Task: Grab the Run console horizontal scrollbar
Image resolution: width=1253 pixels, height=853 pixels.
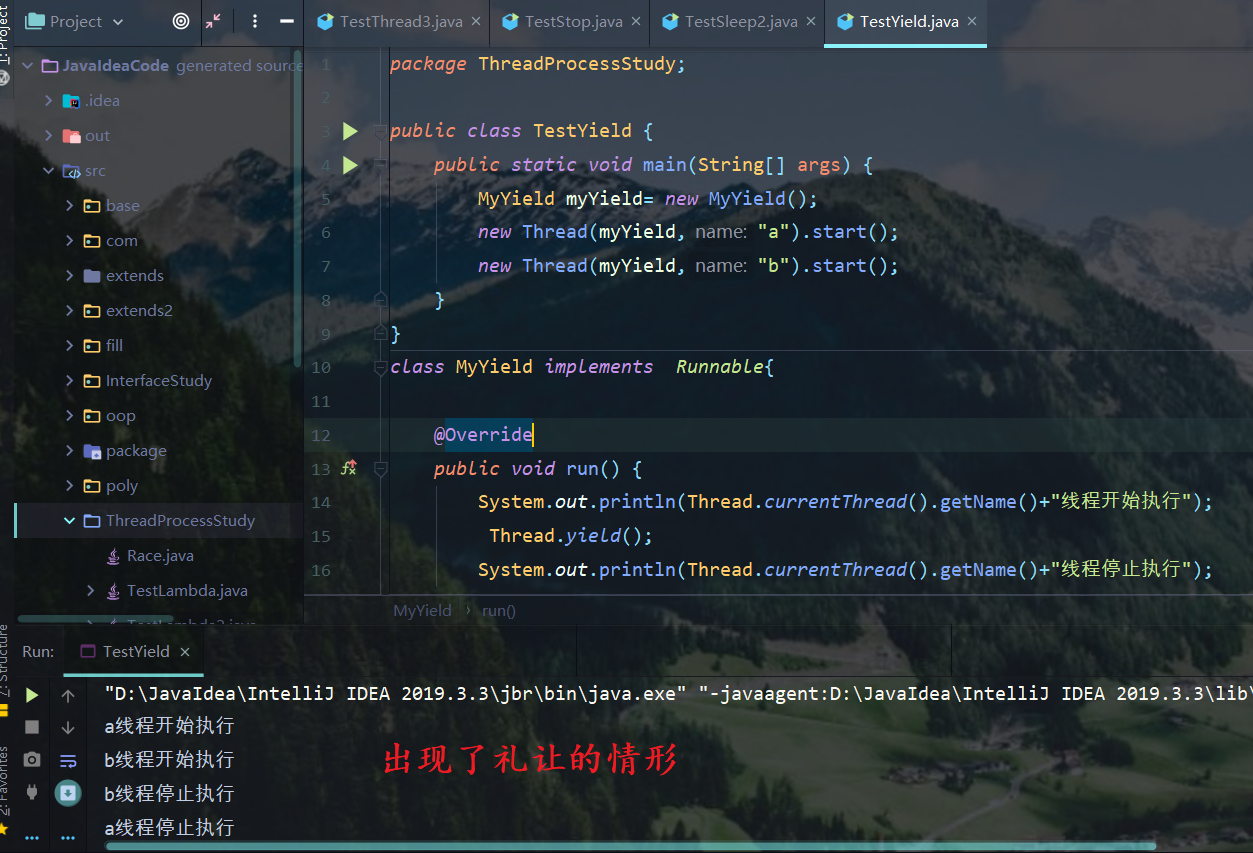Action: [x=632, y=846]
